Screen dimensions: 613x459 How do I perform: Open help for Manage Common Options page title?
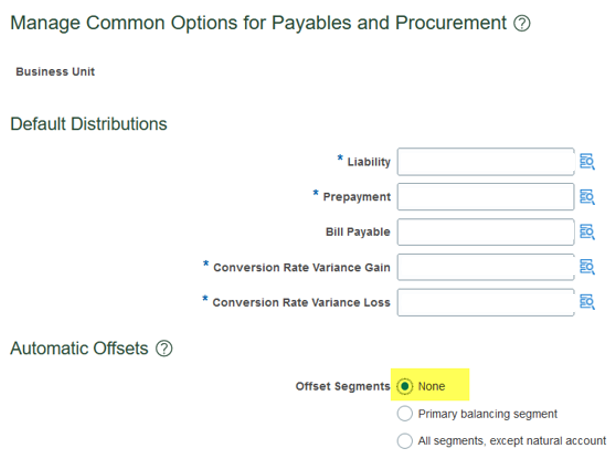(522, 23)
